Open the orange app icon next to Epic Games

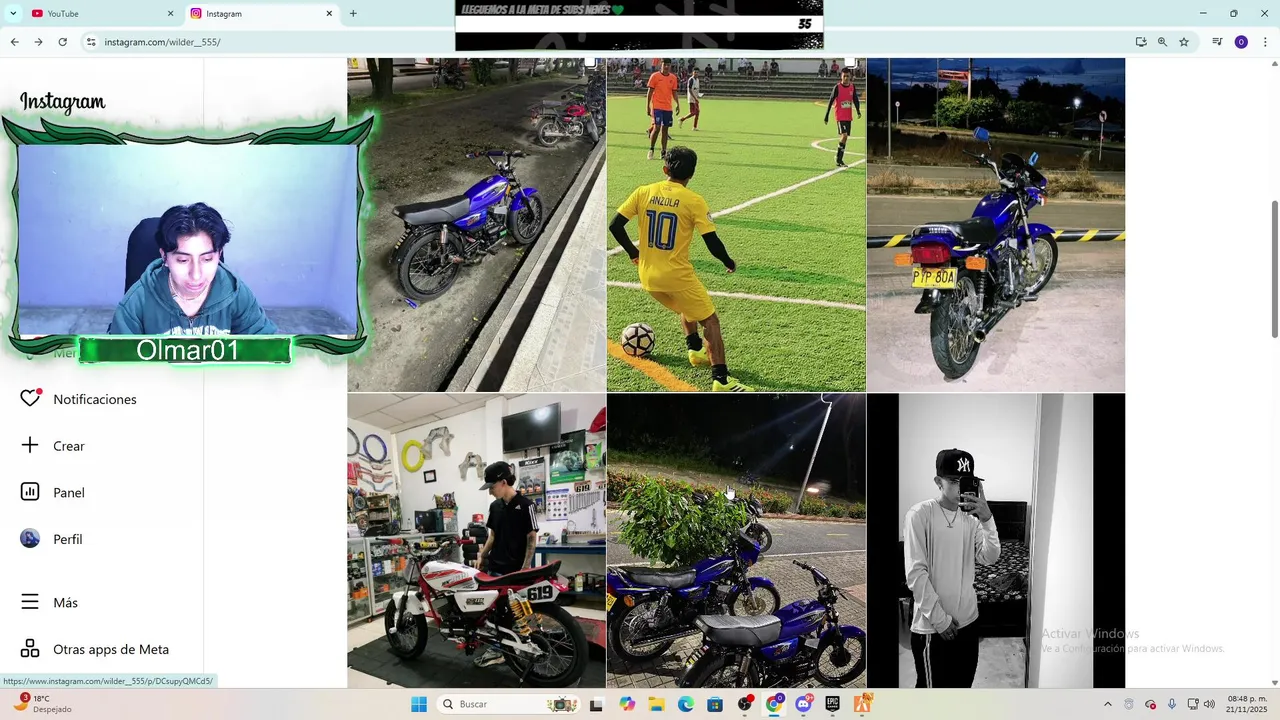862,704
